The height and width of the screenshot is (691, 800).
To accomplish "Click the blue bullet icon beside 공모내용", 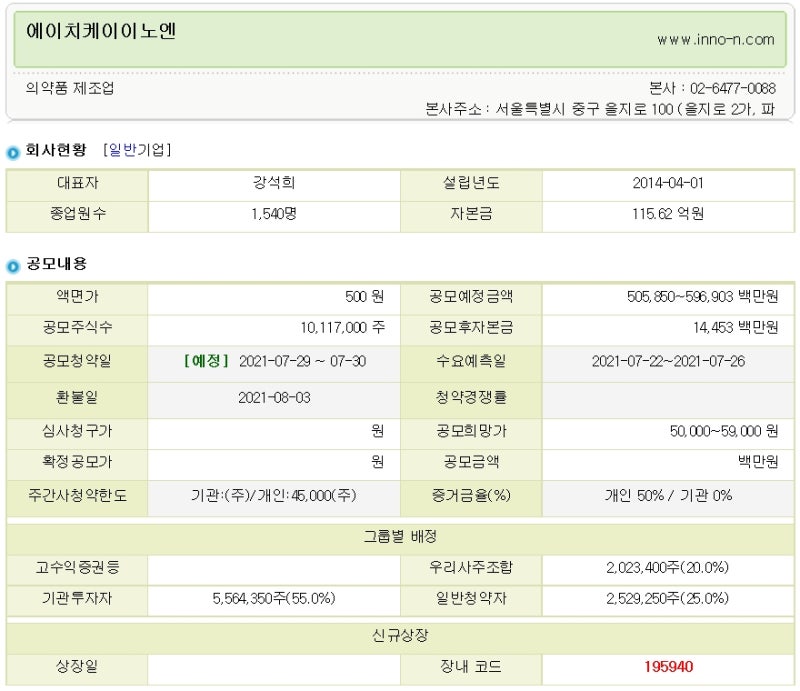I will coord(13,266).
